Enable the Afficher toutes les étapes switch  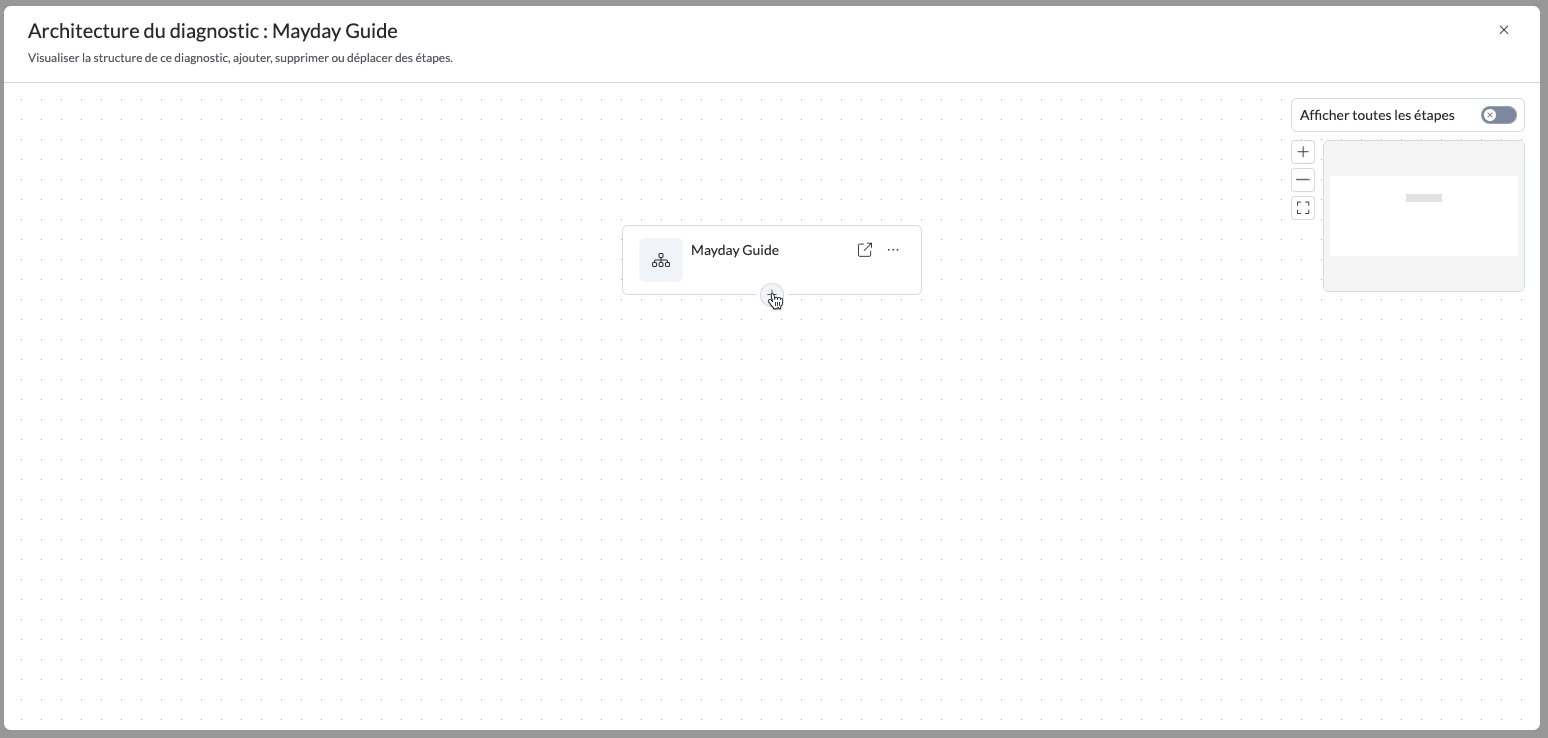[1498, 115]
